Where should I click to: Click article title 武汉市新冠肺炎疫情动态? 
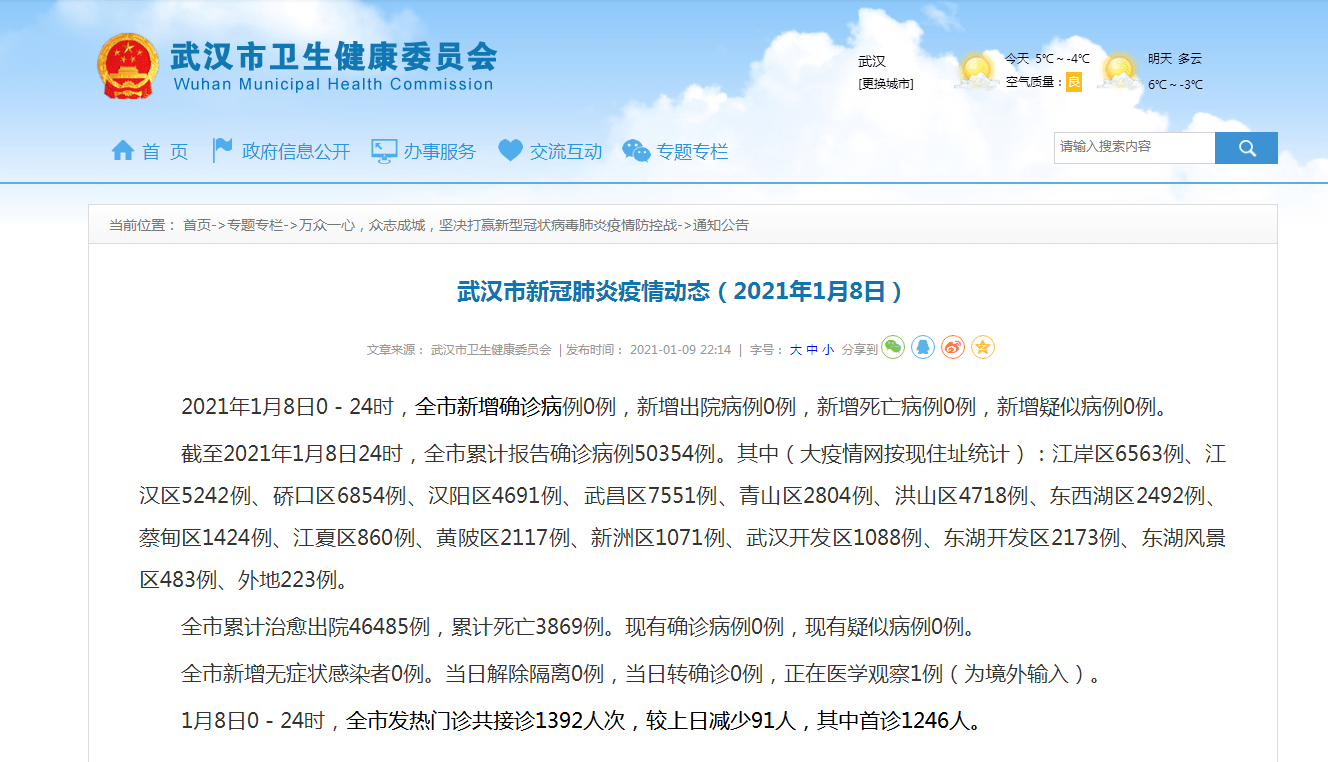tap(681, 291)
